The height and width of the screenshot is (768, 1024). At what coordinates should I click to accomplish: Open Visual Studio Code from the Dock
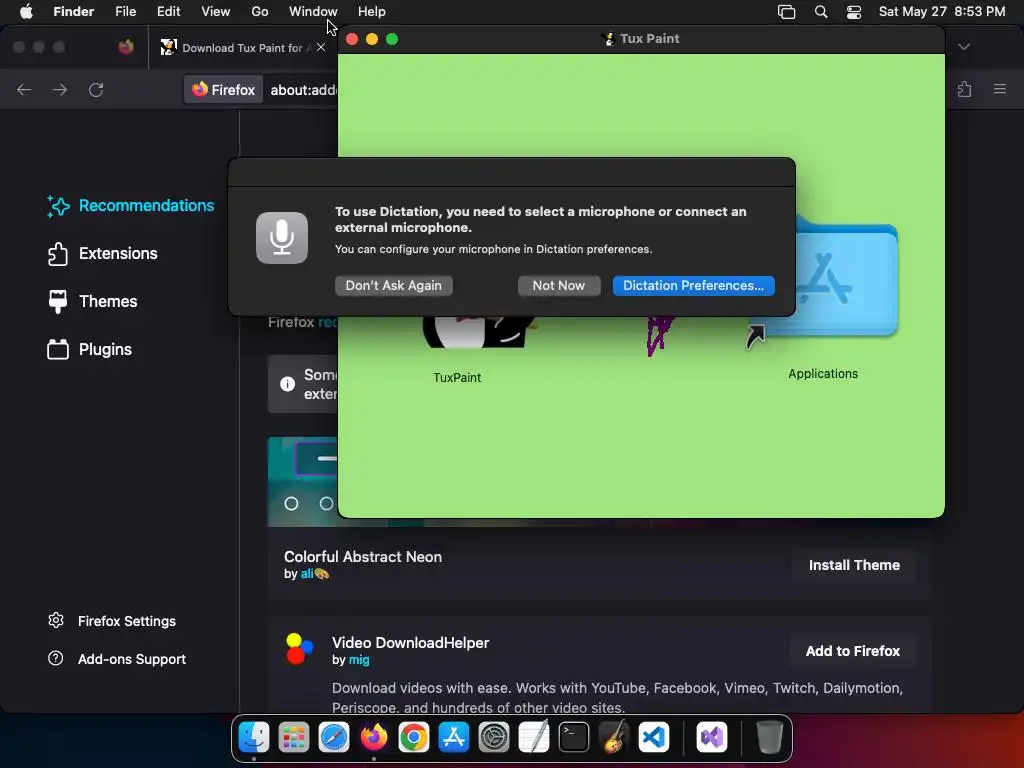(654, 737)
